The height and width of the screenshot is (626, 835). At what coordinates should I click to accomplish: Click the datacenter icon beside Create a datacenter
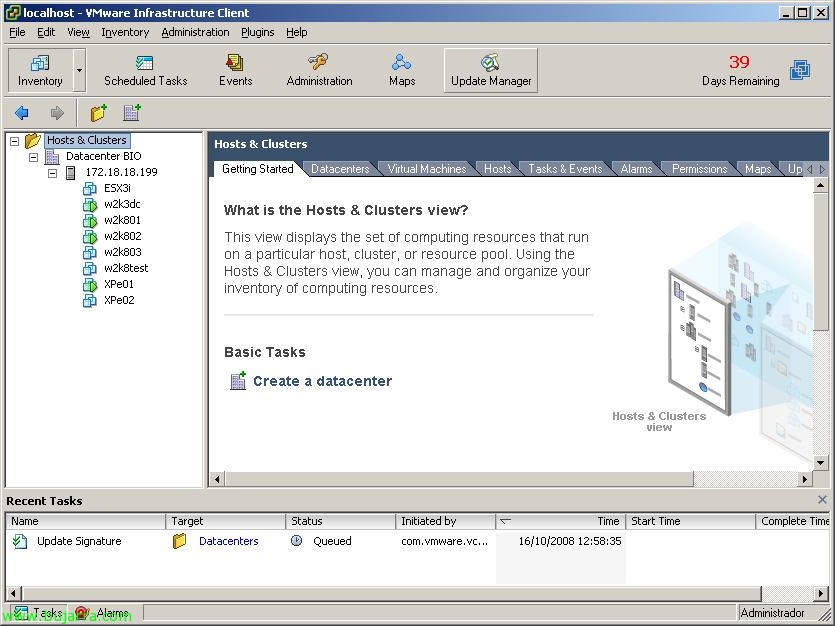click(238, 381)
